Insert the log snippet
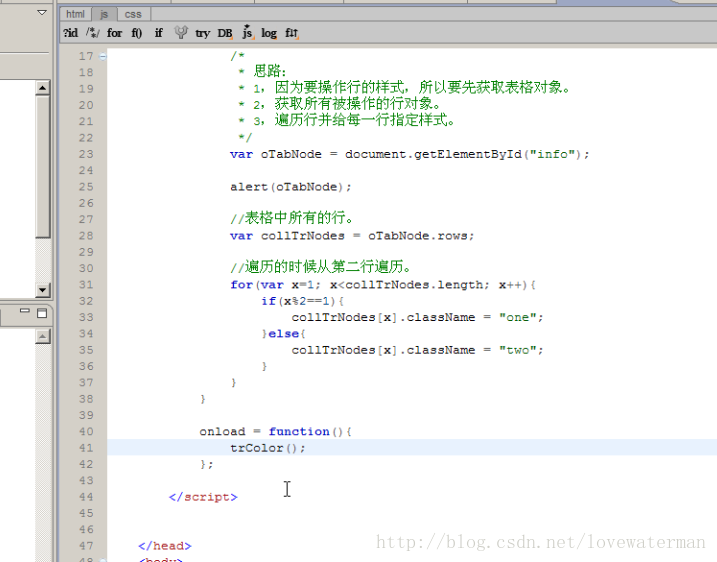This screenshot has height=562, width=717. coord(269,33)
